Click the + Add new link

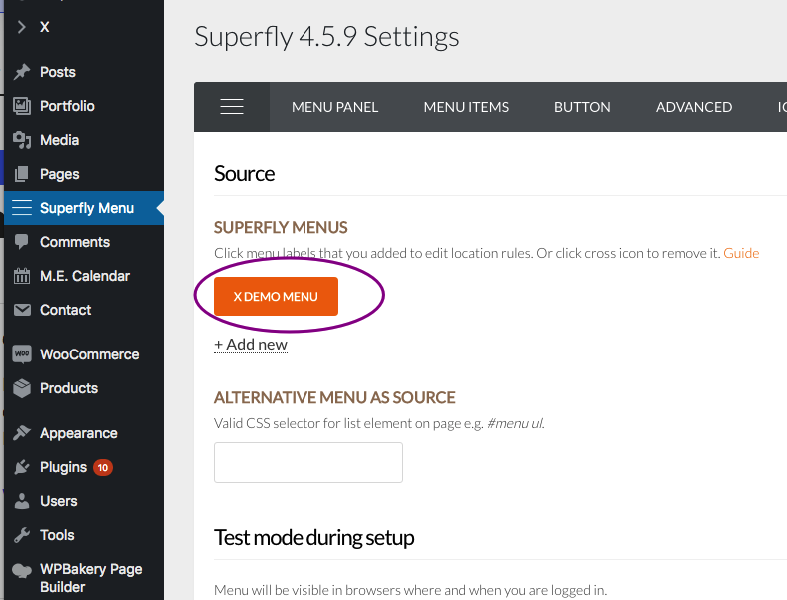[251, 345]
